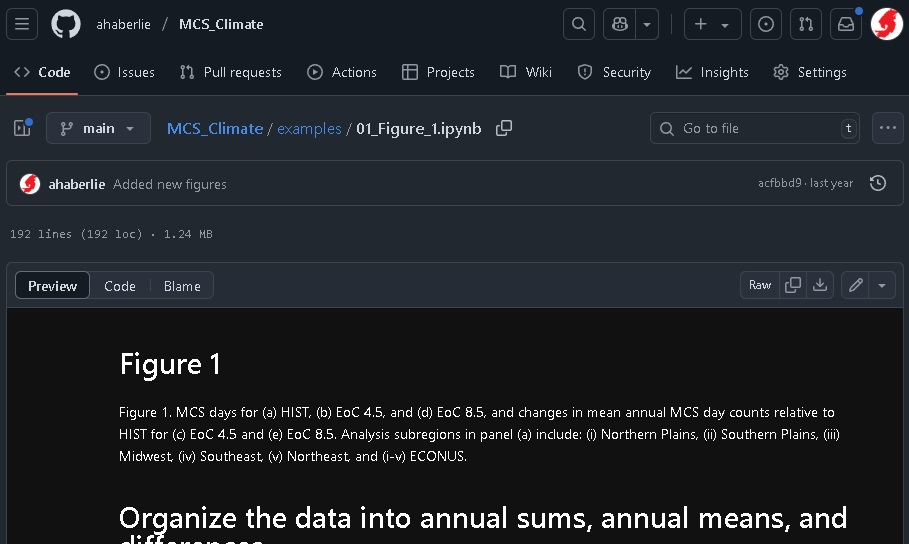The width and height of the screenshot is (909, 544).
Task: Open the create new plus dropdown
Action: click(x=712, y=24)
